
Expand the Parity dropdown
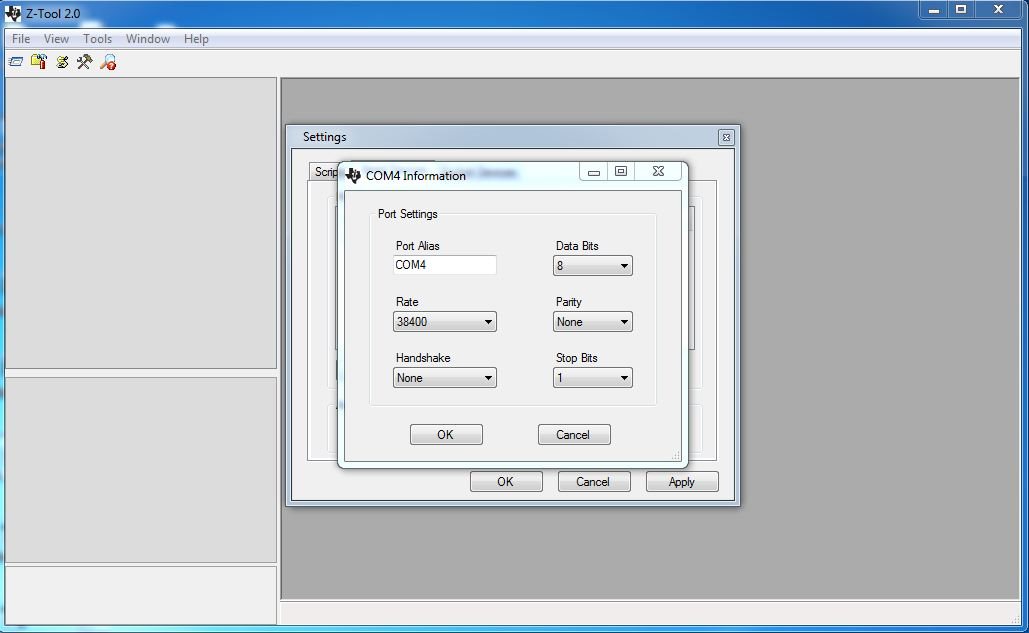click(593, 321)
